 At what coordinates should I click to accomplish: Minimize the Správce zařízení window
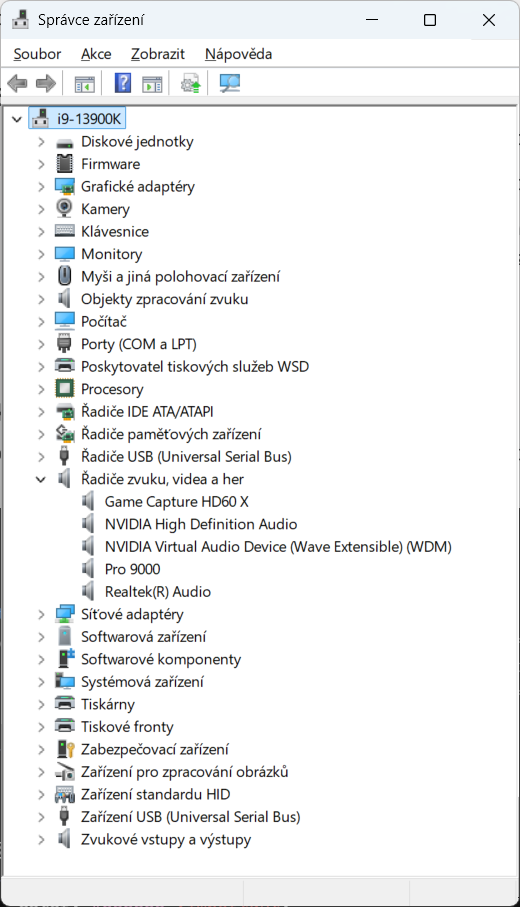pyautogui.click(x=372, y=20)
